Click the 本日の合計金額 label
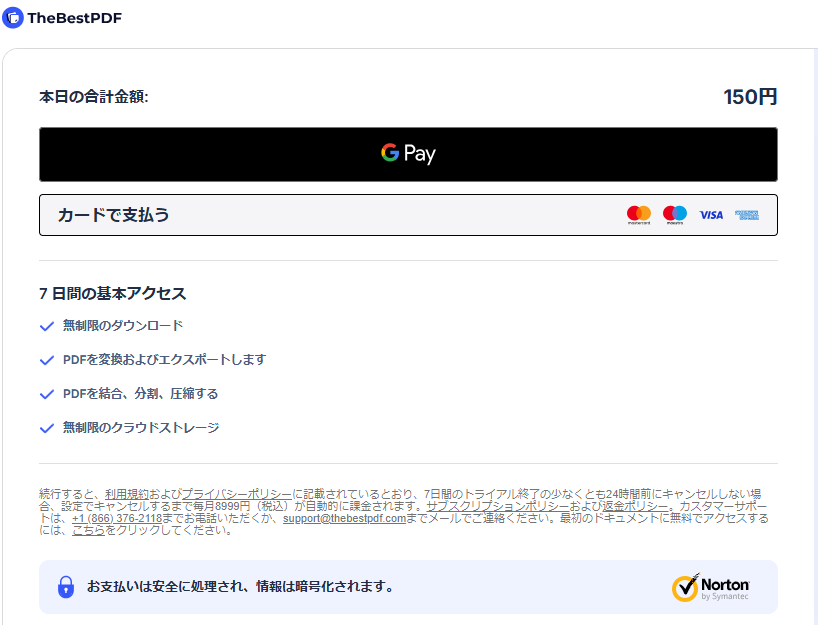Viewport: 818px width, 625px height. pyautogui.click(x=94, y=97)
